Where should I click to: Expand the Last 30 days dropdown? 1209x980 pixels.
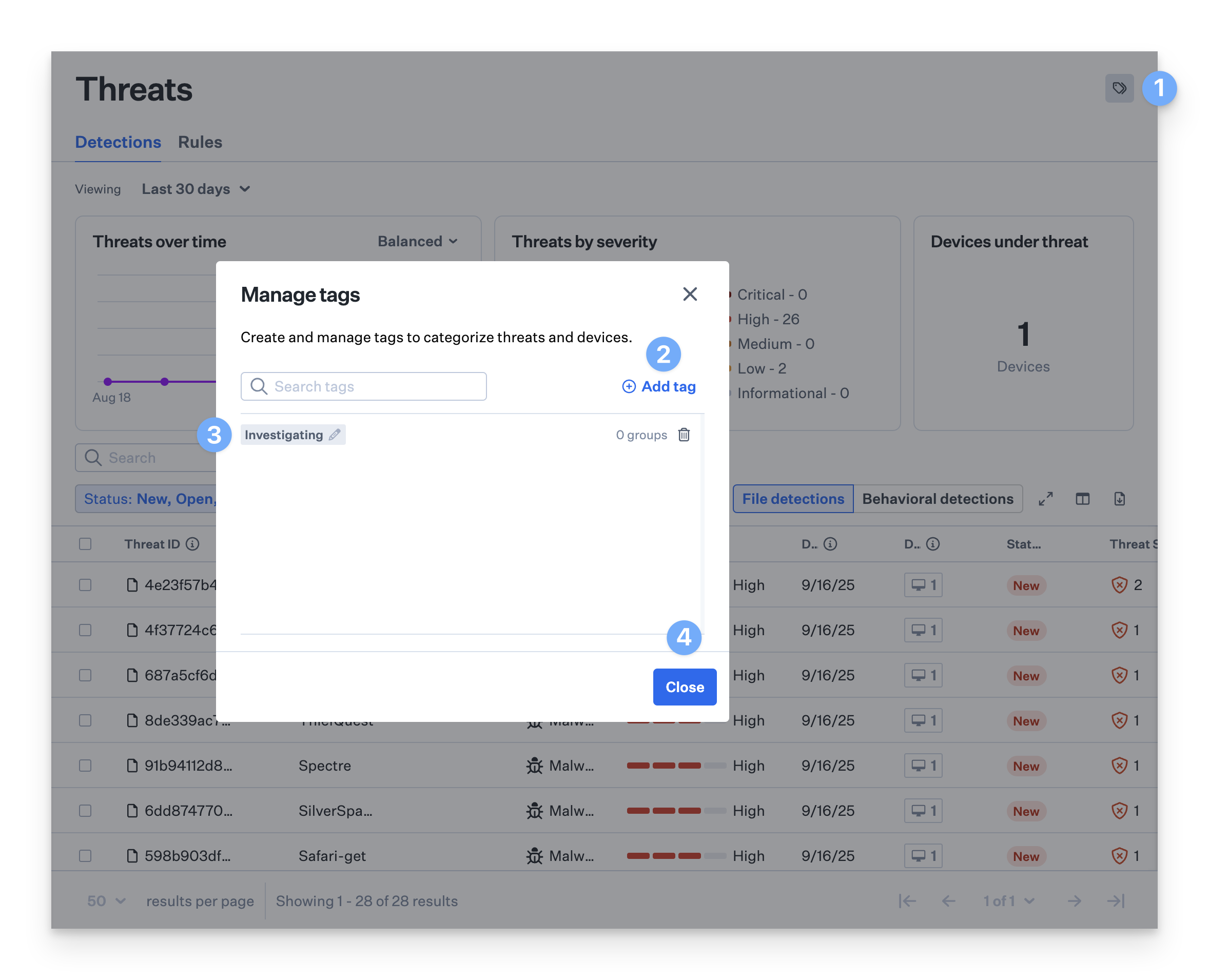pos(196,189)
